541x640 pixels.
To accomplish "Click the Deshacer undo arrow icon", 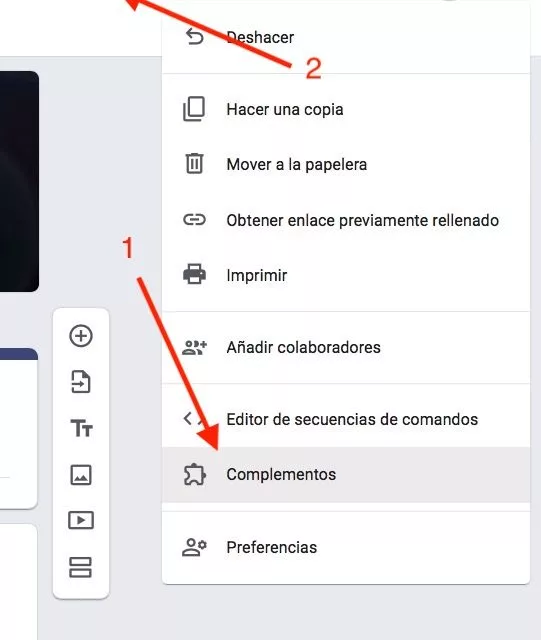I will [x=194, y=37].
